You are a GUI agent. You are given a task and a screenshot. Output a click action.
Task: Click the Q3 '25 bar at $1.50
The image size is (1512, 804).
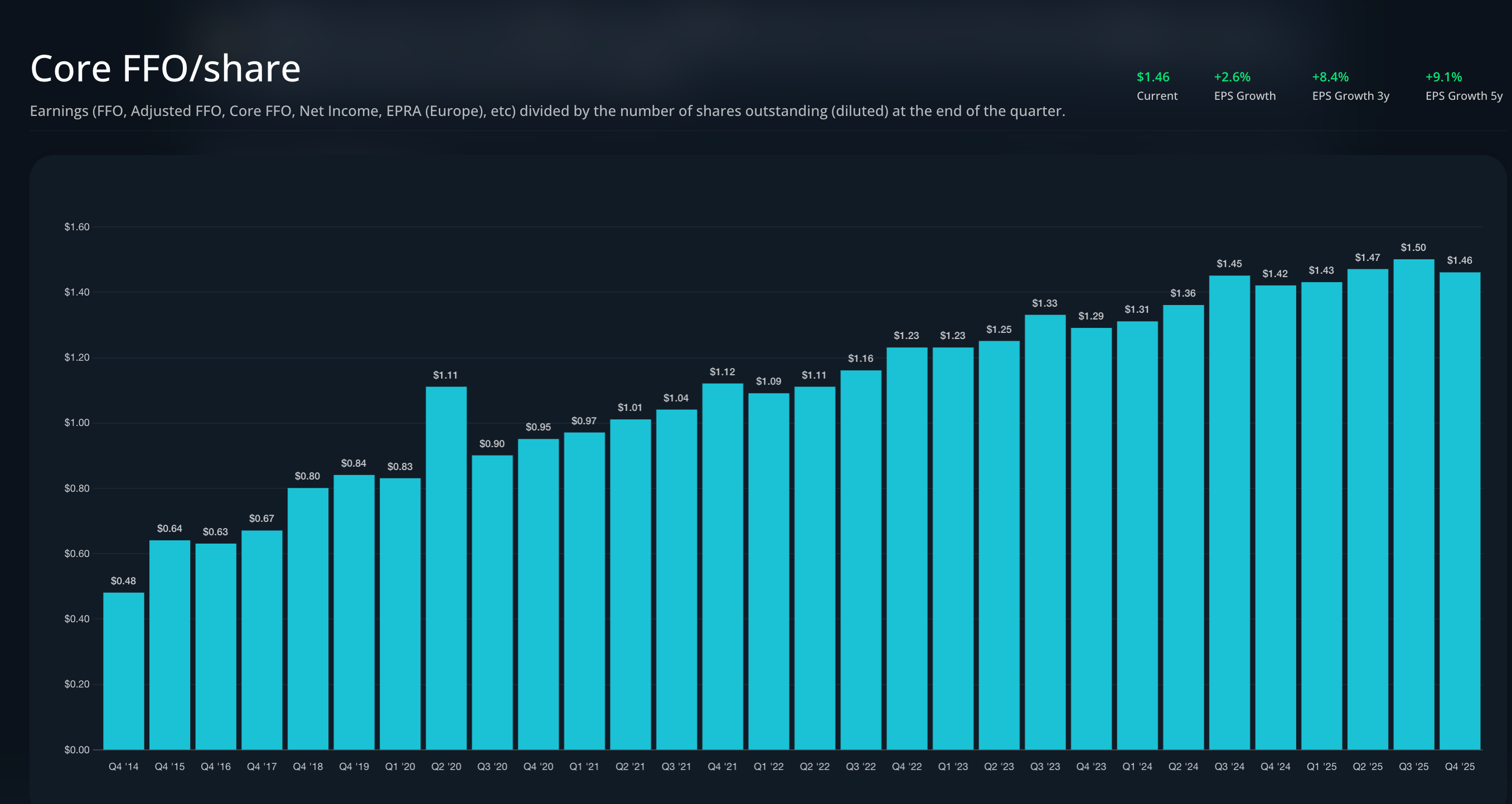pos(1413,505)
